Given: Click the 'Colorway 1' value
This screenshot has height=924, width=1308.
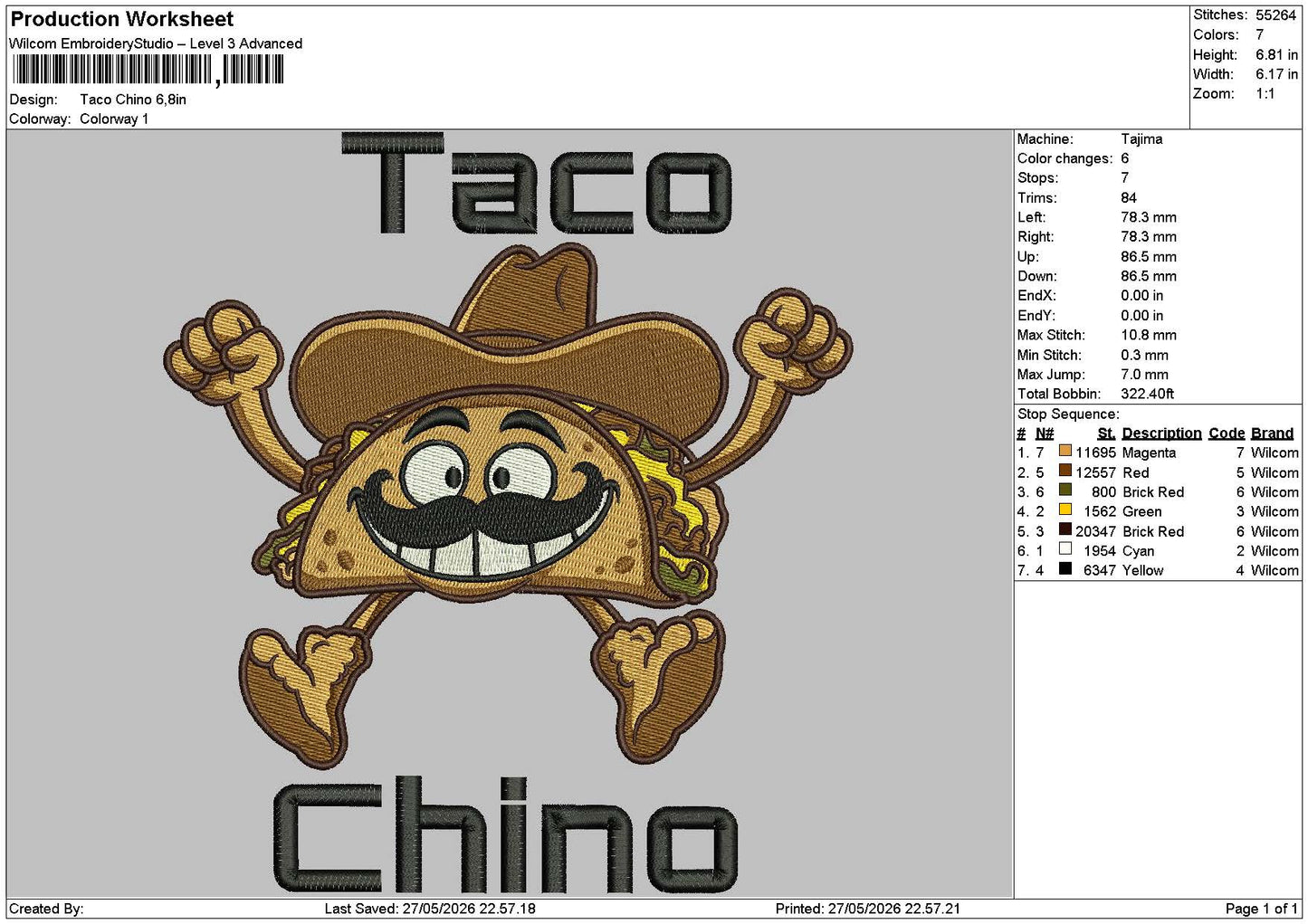Looking at the screenshot, I should 114,119.
